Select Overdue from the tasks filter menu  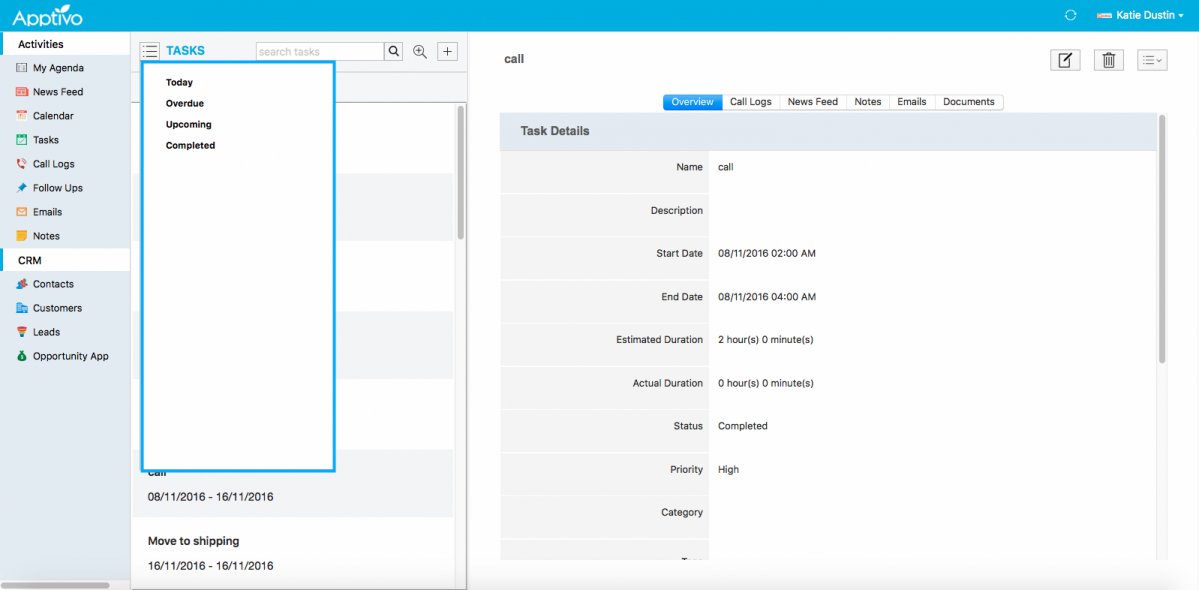pos(185,104)
